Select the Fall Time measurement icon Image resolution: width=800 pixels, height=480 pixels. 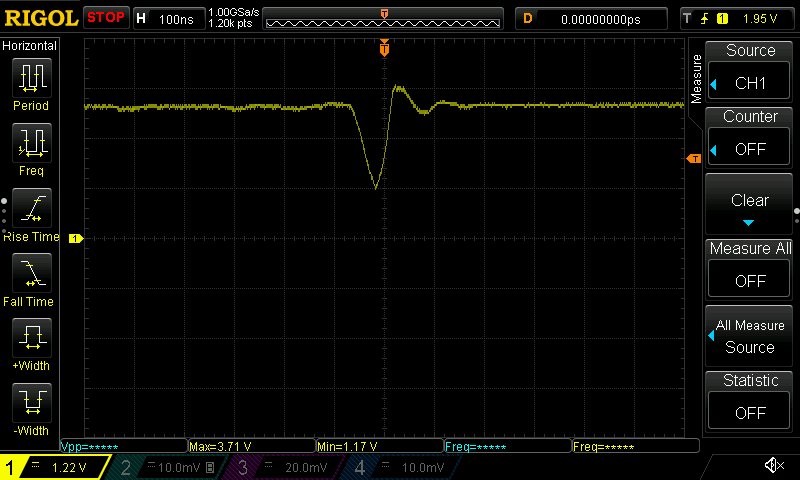click(32, 273)
